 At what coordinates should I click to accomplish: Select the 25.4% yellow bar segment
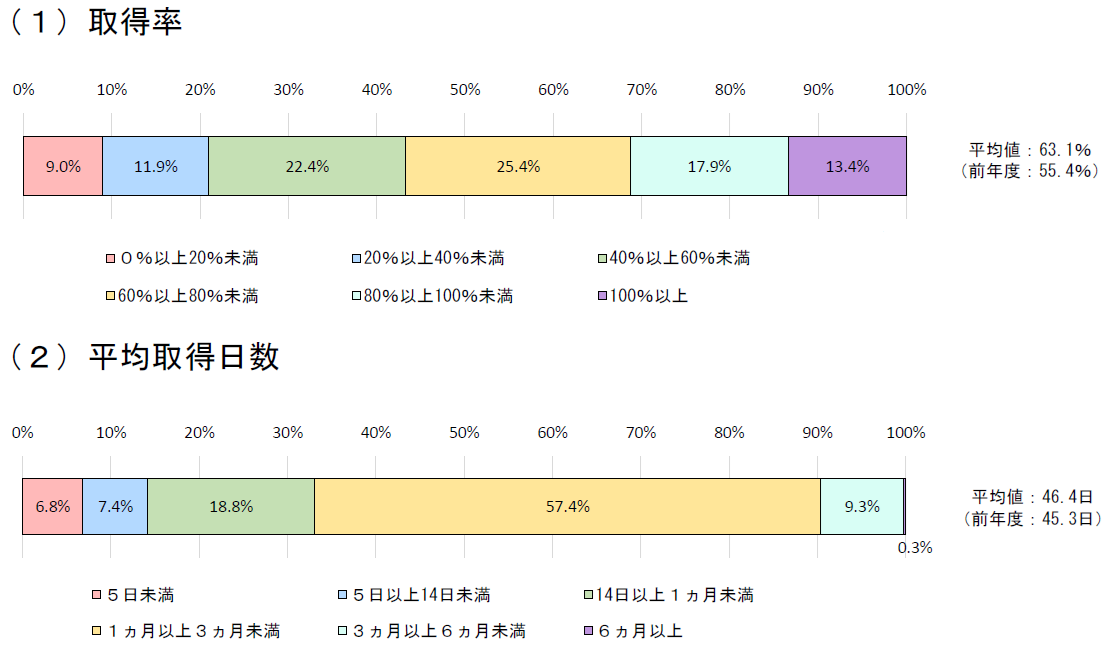tap(518, 166)
